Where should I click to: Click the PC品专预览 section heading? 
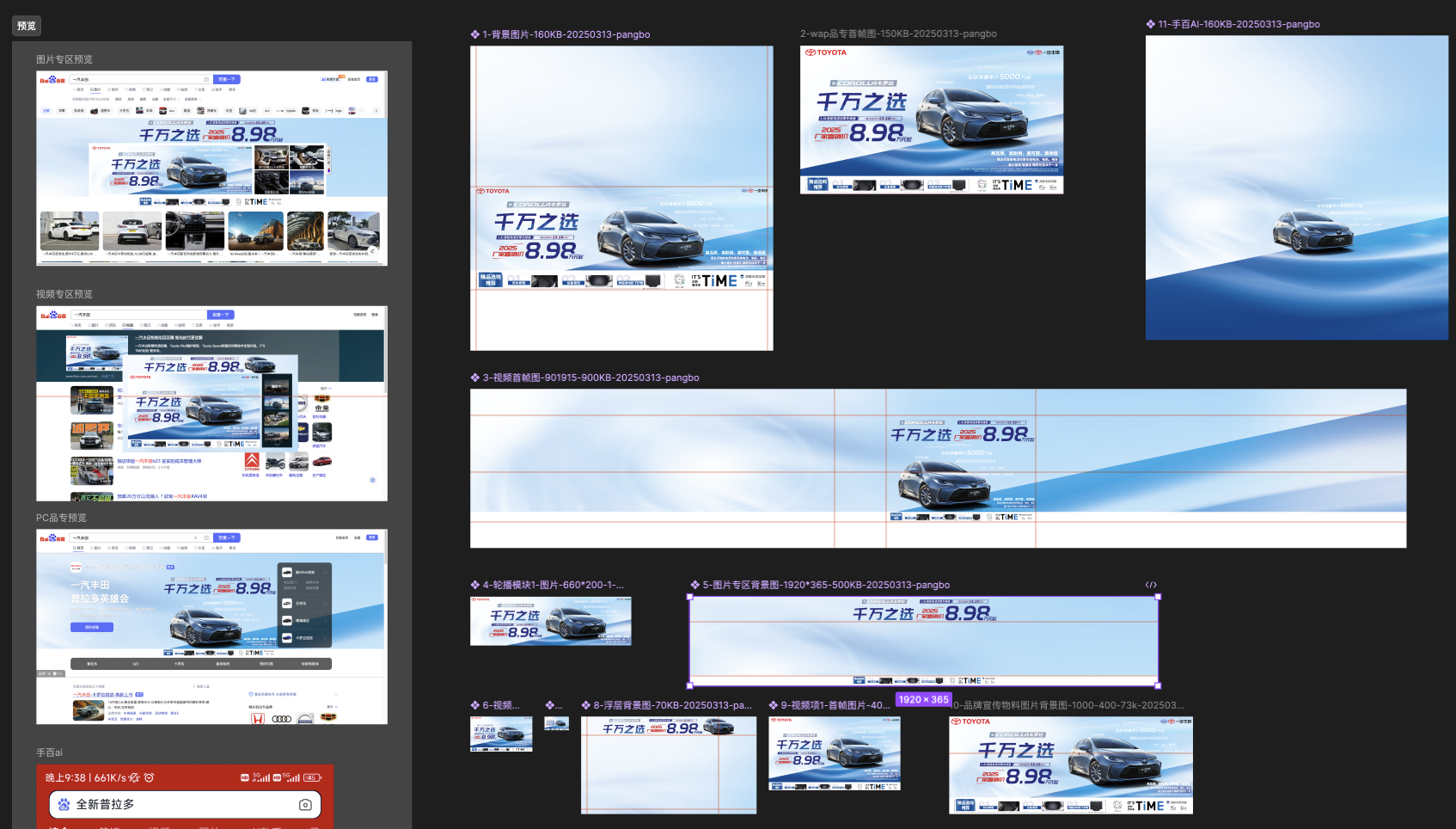point(61,518)
